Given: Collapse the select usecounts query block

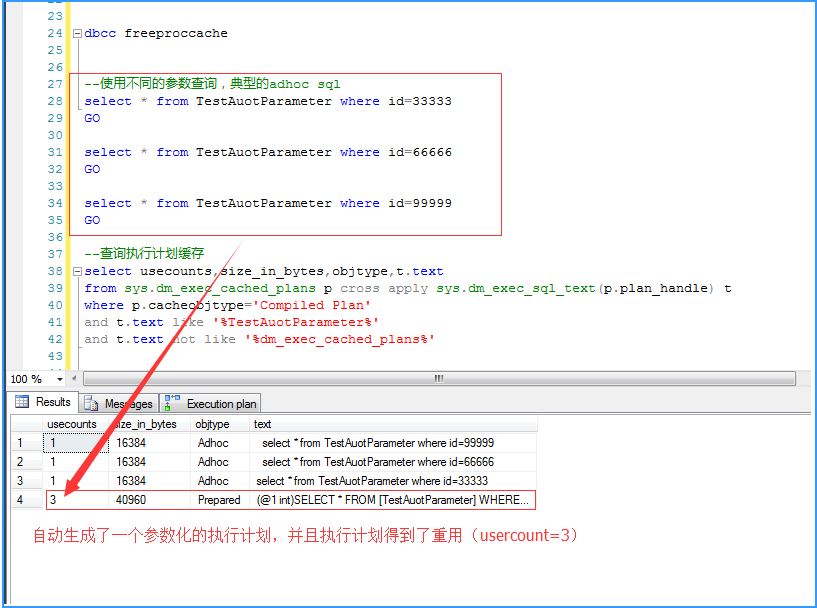Looking at the screenshot, I should tap(77, 271).
